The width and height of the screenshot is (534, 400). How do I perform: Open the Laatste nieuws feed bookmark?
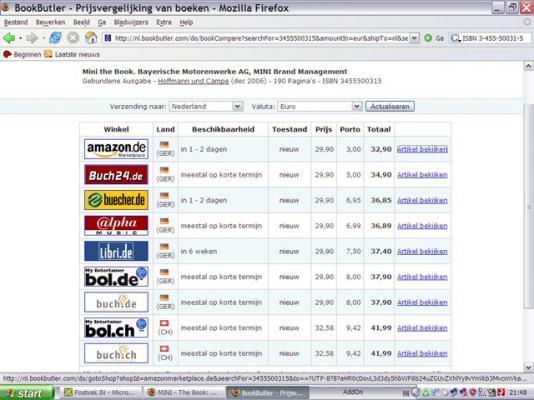73,54
